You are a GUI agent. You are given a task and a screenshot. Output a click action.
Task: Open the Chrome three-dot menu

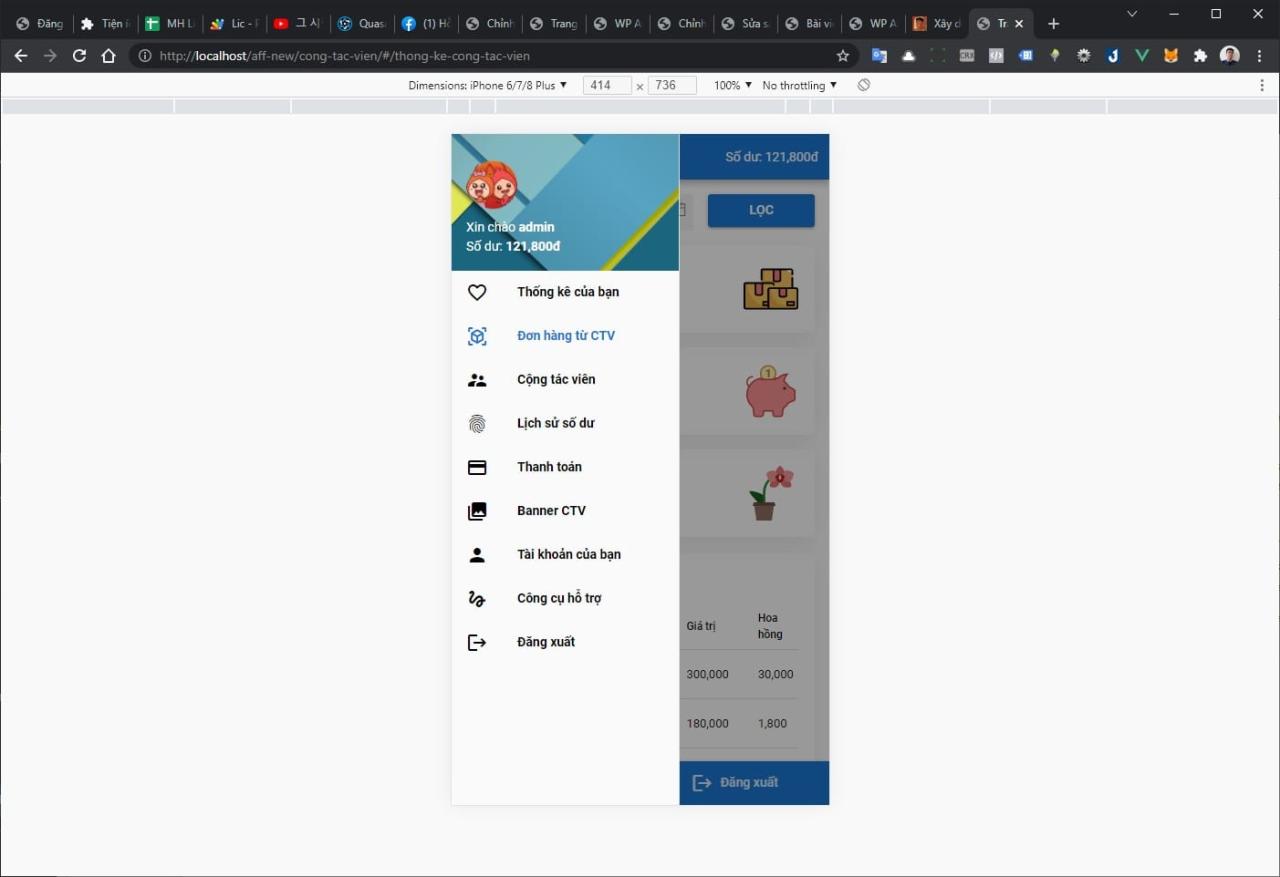click(x=1261, y=57)
